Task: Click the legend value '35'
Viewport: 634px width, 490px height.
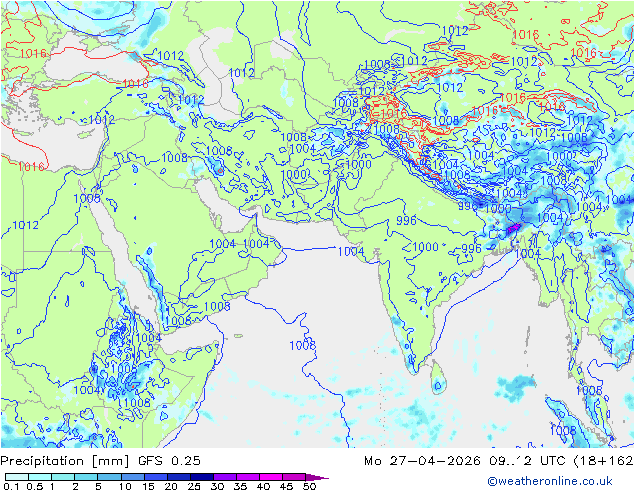Action: click(x=240, y=486)
